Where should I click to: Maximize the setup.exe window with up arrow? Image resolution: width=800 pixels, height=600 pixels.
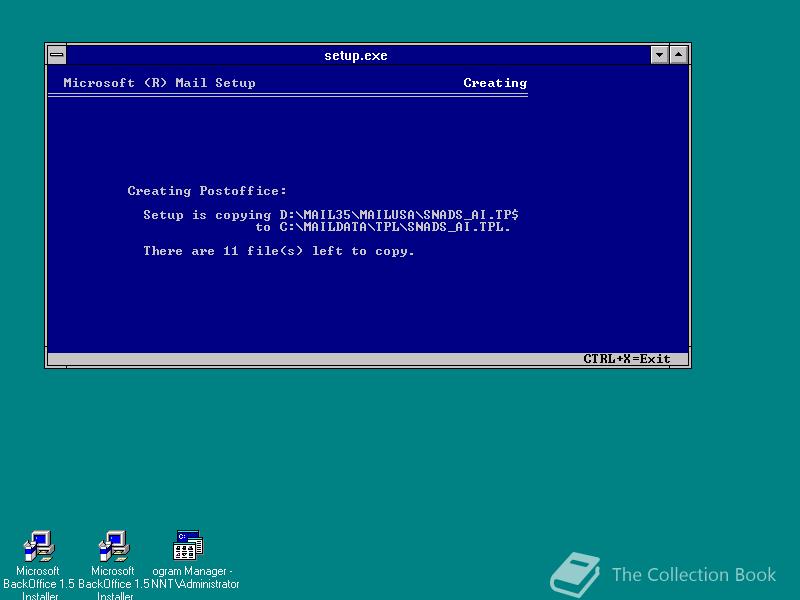coord(679,55)
